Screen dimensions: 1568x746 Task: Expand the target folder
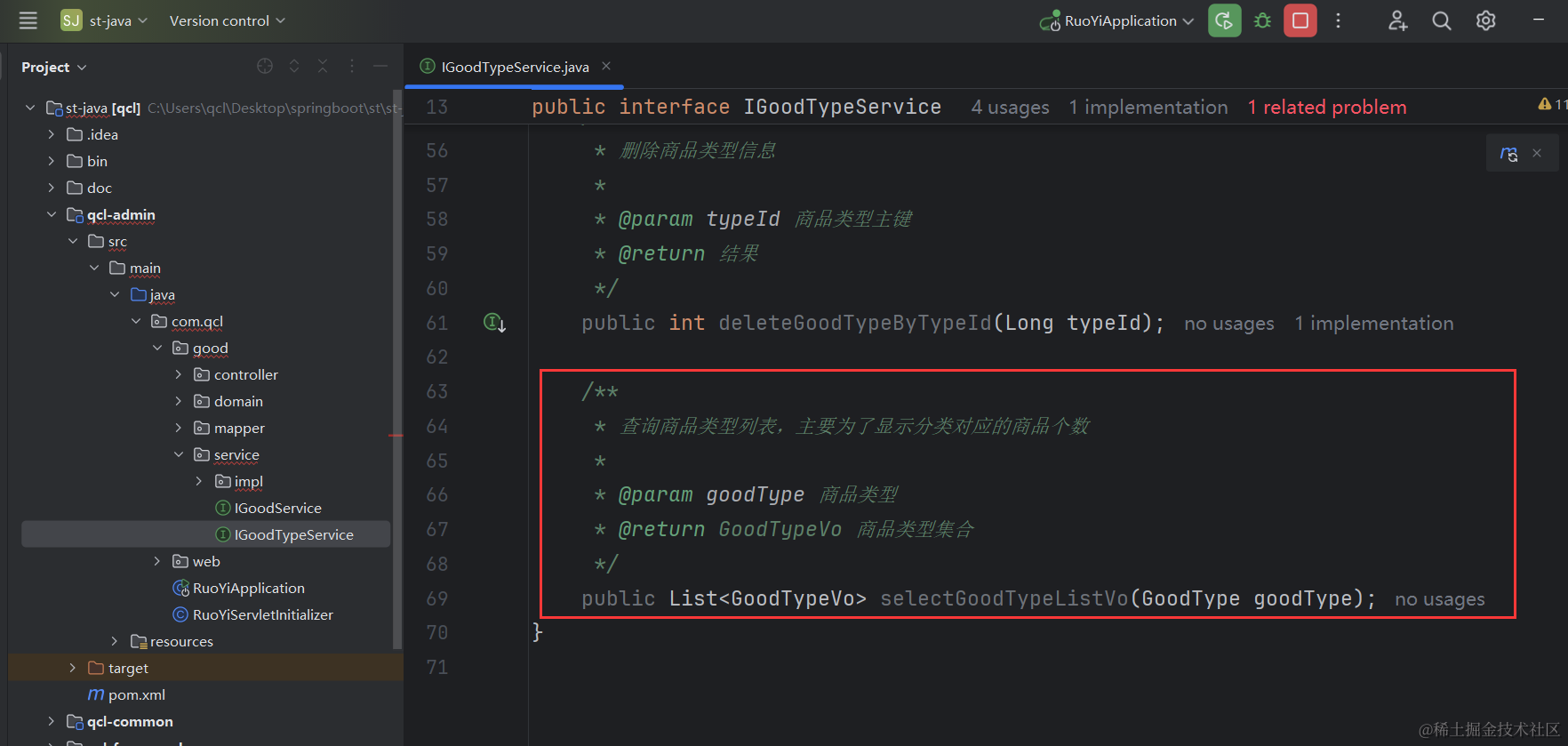[73, 668]
